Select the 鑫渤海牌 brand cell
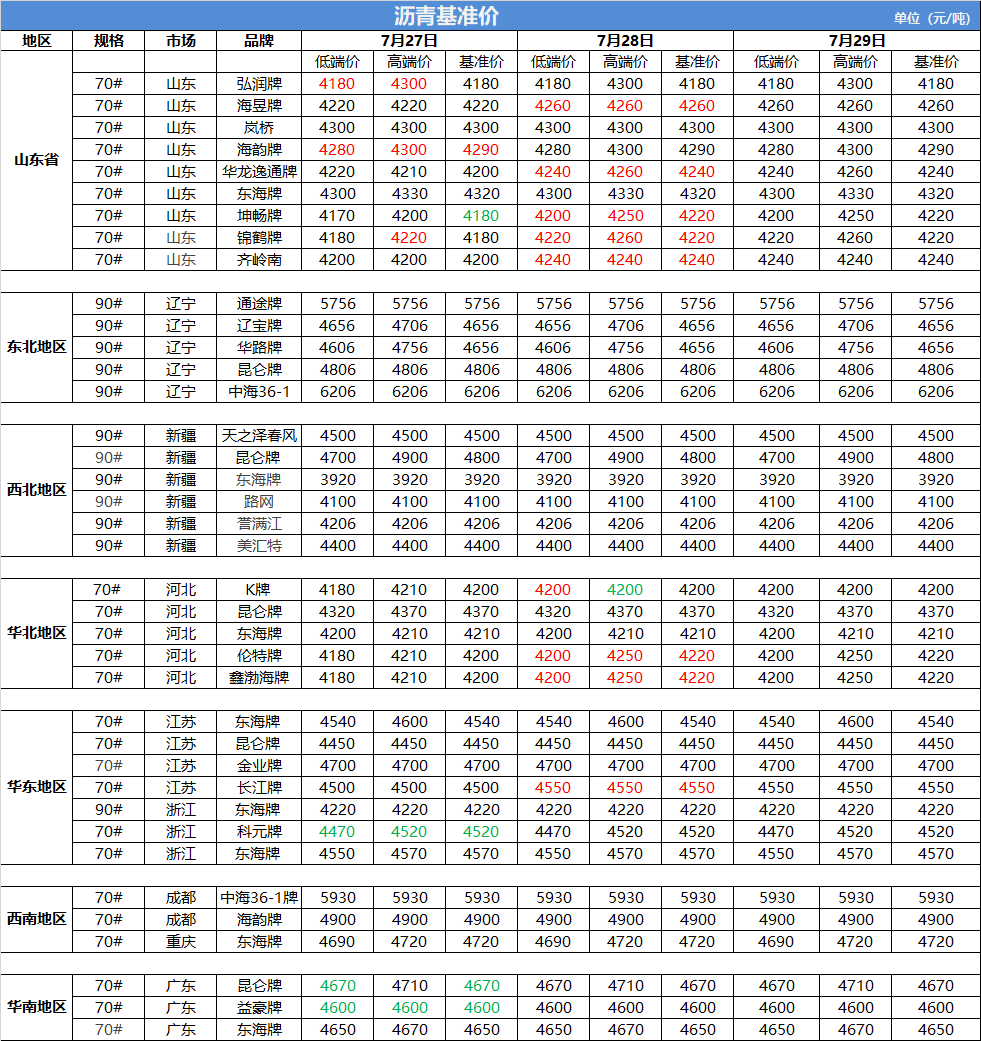The width and height of the screenshot is (981, 1041). tap(259, 678)
